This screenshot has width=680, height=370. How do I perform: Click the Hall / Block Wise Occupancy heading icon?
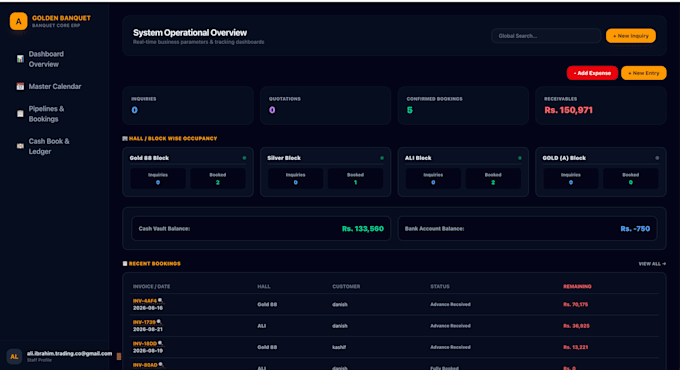[x=125, y=139]
